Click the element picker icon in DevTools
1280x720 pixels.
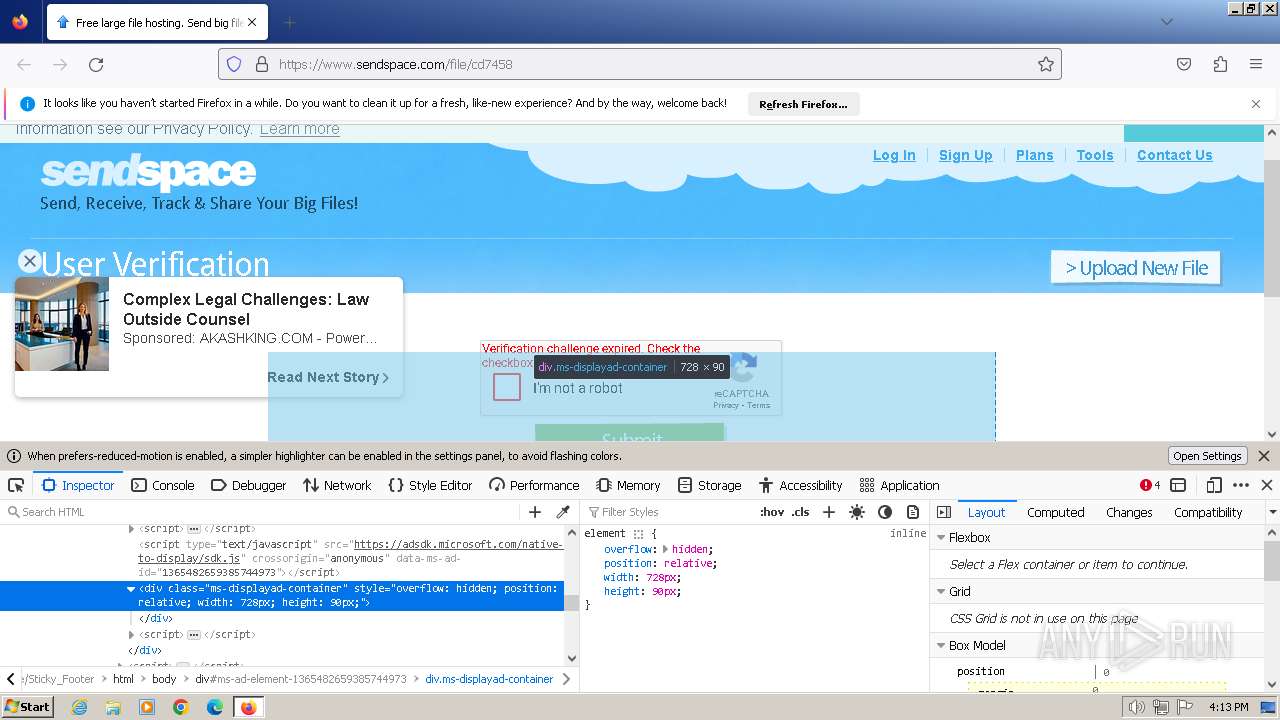(16, 485)
